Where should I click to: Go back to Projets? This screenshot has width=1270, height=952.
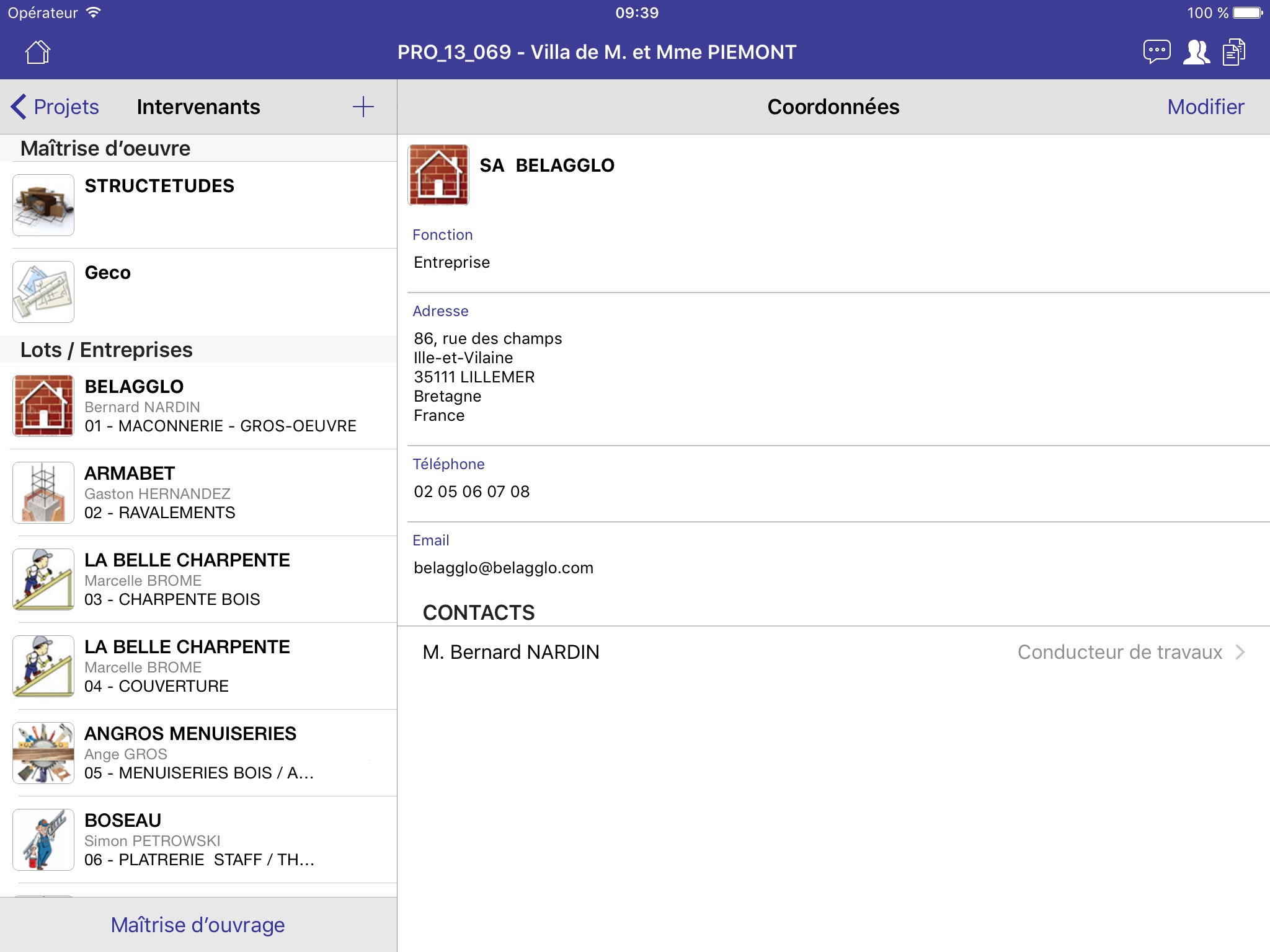(x=56, y=107)
